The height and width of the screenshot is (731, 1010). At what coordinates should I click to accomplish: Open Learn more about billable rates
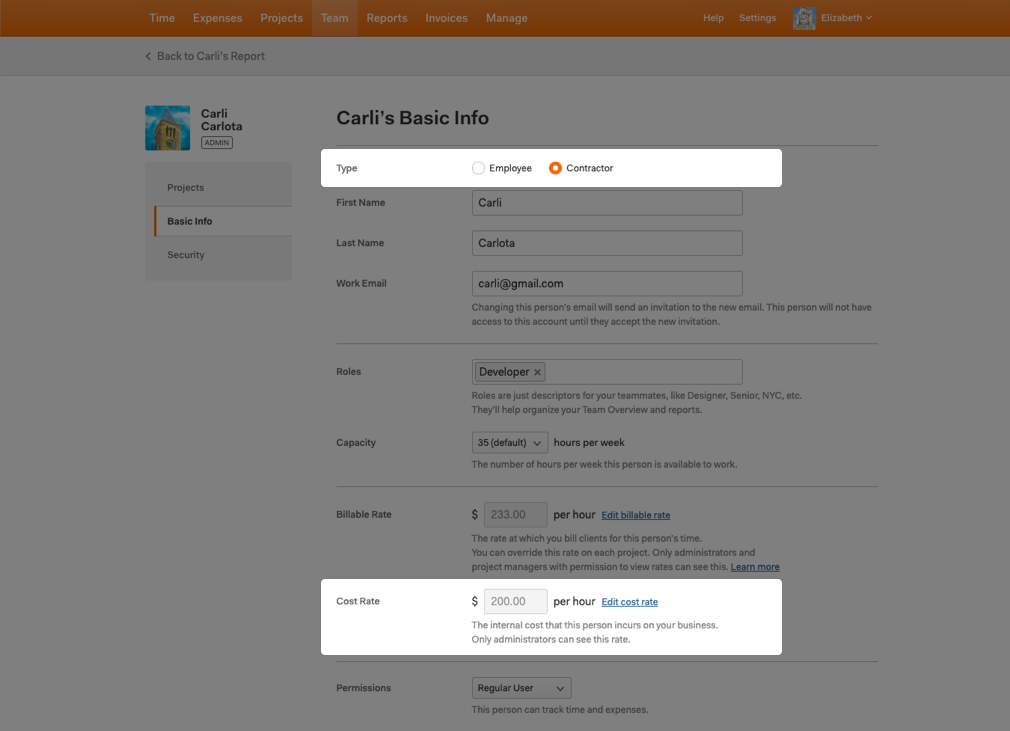755,567
